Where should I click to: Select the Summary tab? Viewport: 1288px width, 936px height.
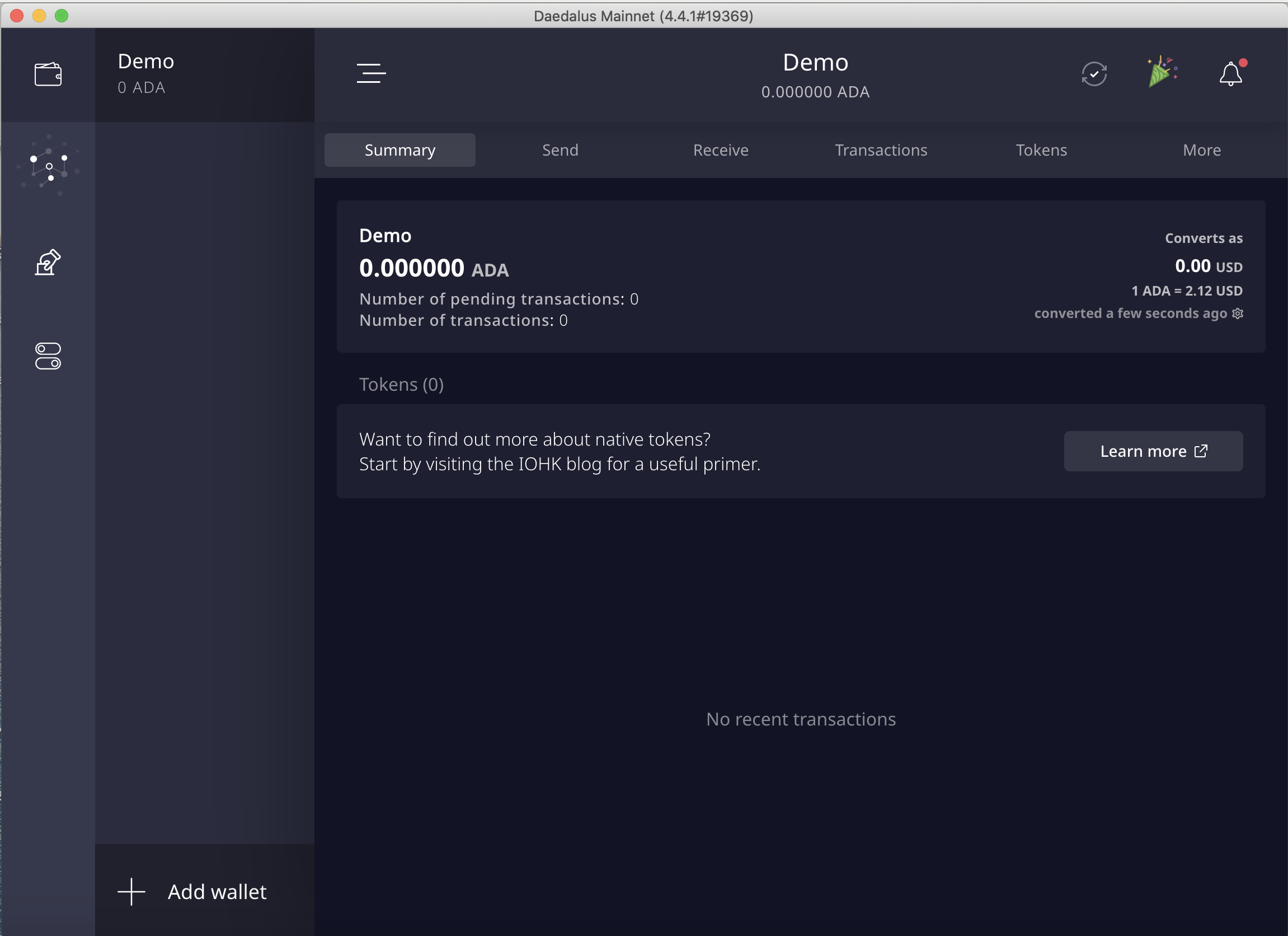[x=400, y=150]
